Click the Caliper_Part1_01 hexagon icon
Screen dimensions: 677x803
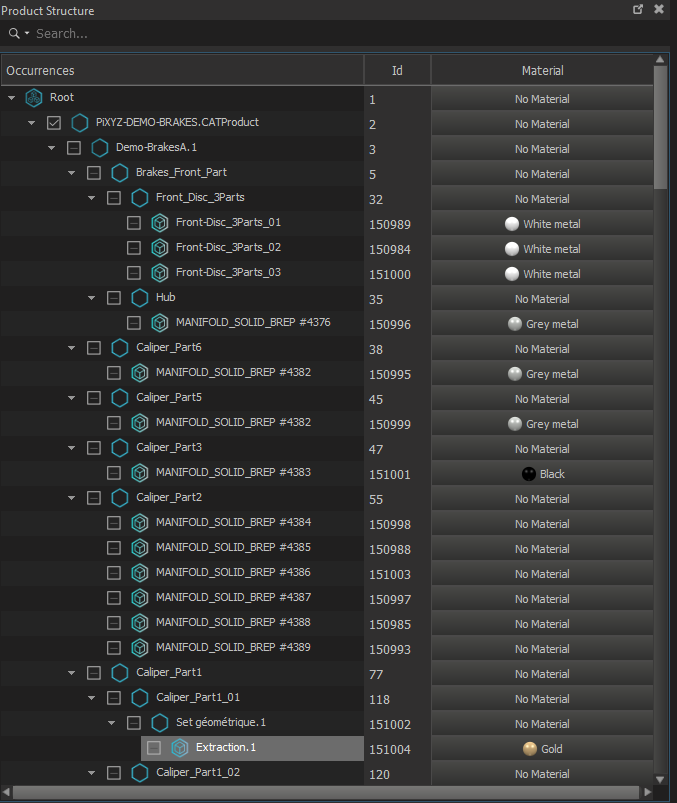point(139,698)
